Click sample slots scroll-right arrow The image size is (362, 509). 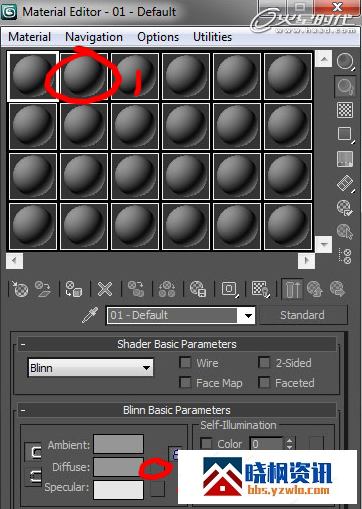tap(306, 260)
